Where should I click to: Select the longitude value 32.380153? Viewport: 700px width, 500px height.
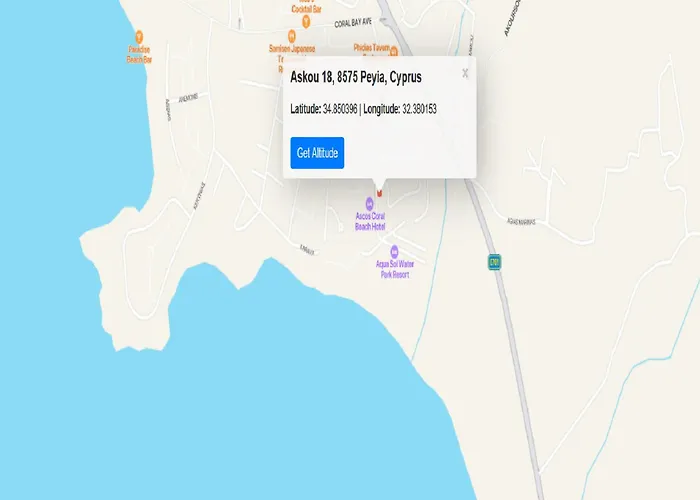click(x=419, y=109)
